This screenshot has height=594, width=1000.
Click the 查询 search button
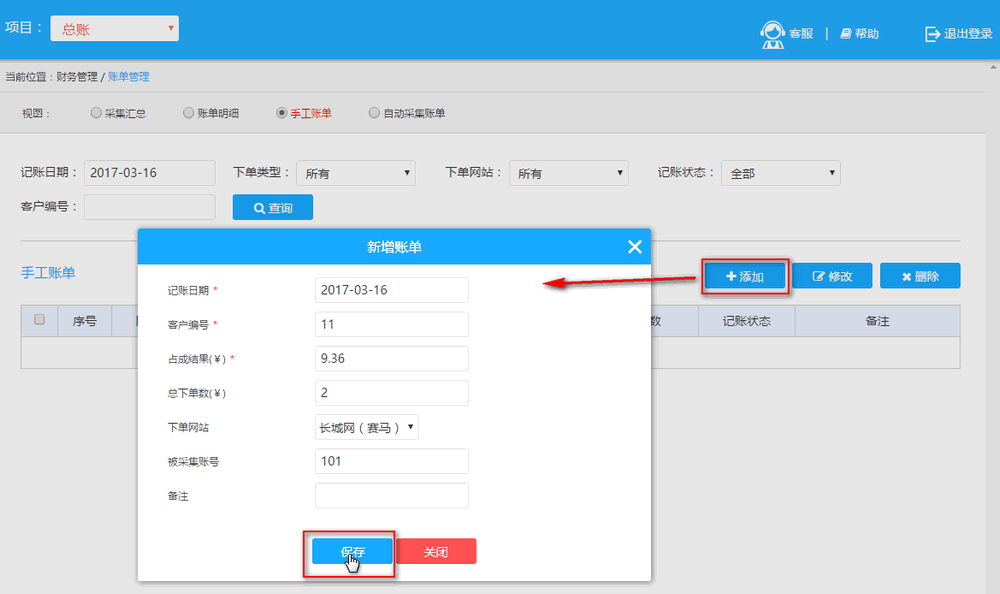coord(272,207)
